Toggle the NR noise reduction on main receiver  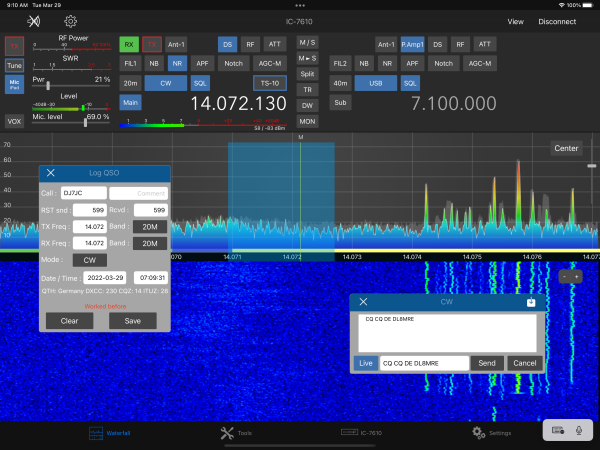pyautogui.click(x=176, y=63)
